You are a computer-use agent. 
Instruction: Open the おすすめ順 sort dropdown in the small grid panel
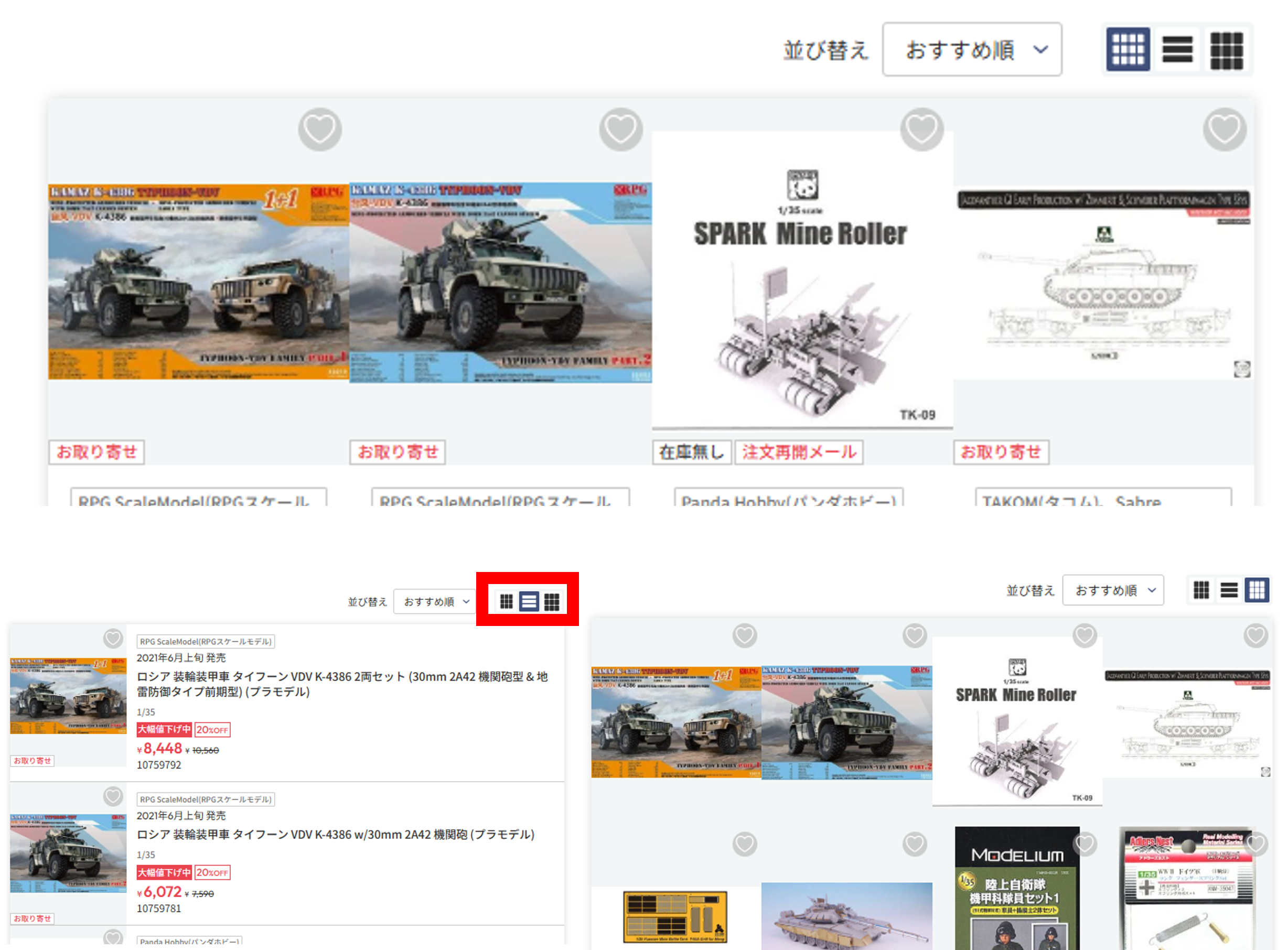pos(1113,590)
